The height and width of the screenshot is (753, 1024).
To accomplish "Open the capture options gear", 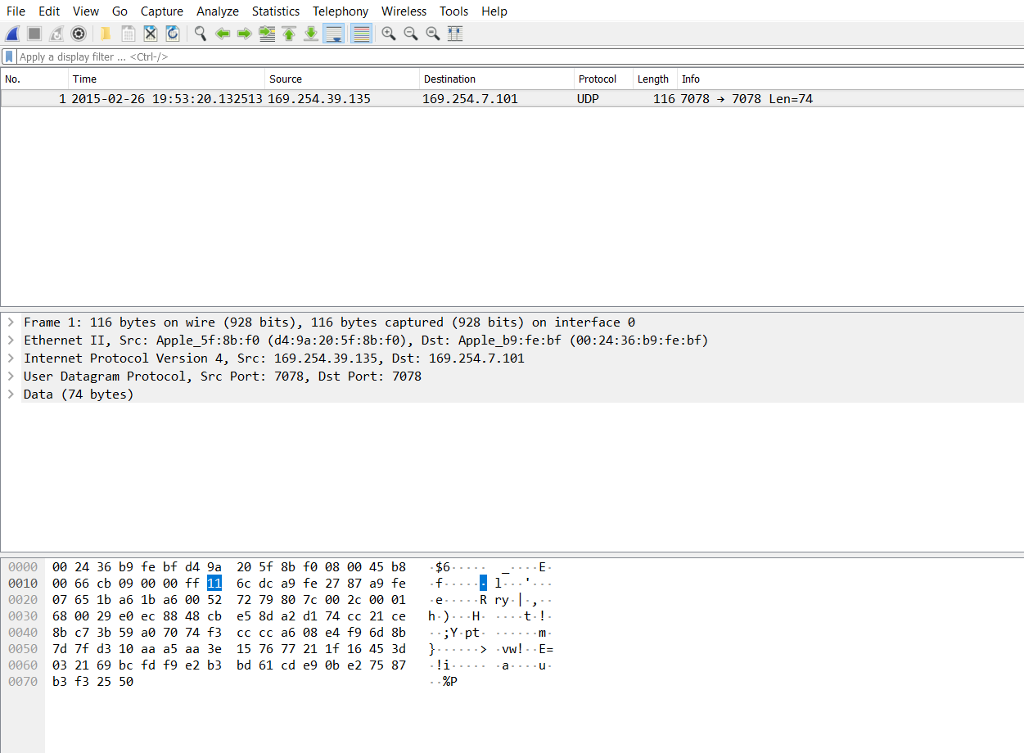I will tap(79, 33).
